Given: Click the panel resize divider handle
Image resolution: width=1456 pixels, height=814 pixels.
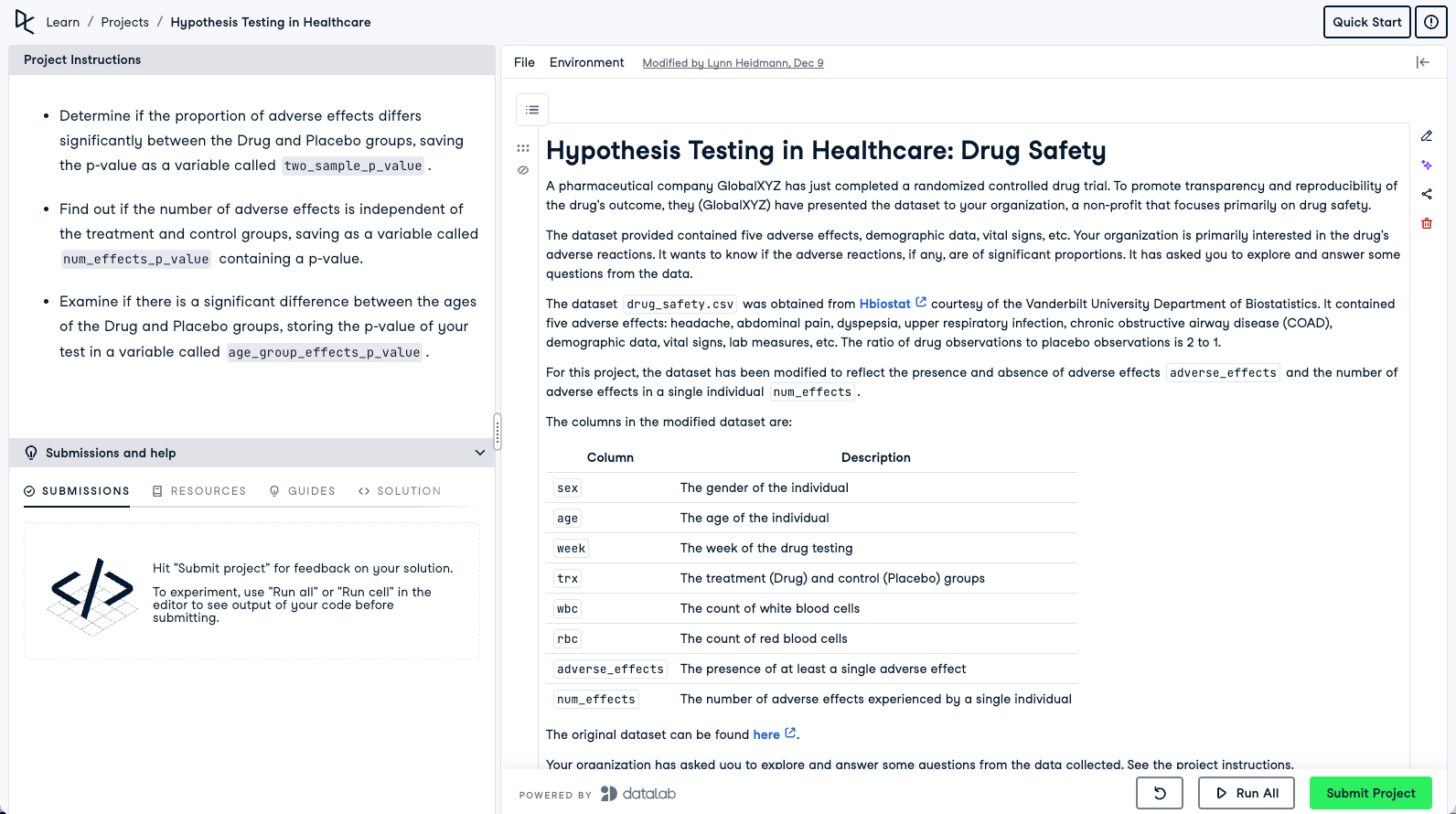Looking at the screenshot, I should tap(498, 431).
